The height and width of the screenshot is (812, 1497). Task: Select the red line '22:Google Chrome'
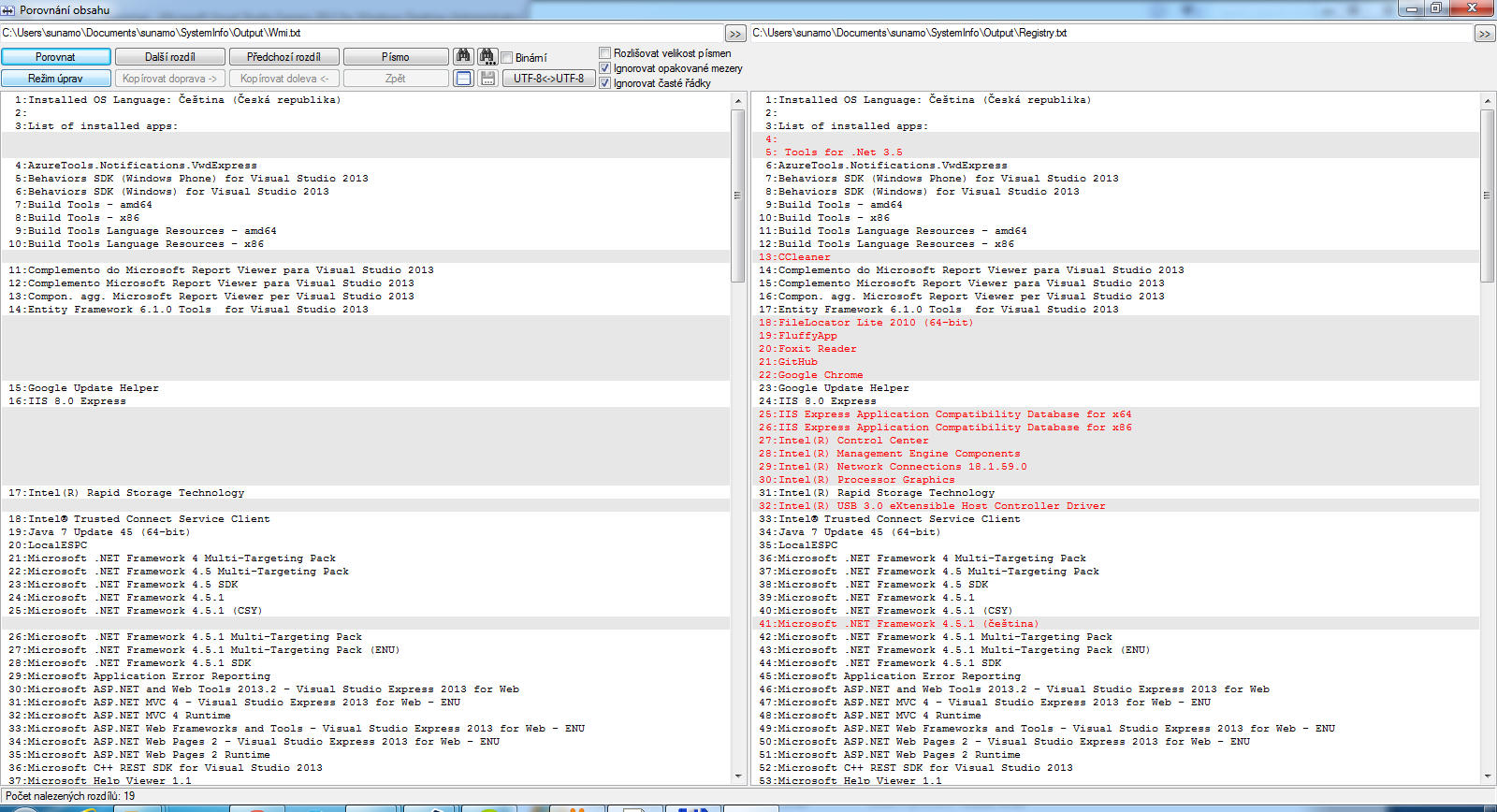1115,375
